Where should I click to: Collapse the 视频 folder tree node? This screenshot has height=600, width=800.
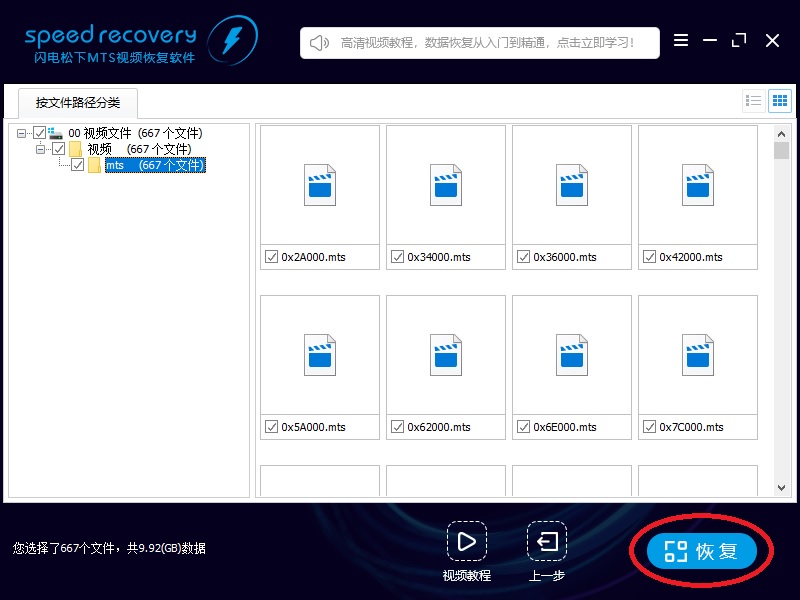point(40,149)
